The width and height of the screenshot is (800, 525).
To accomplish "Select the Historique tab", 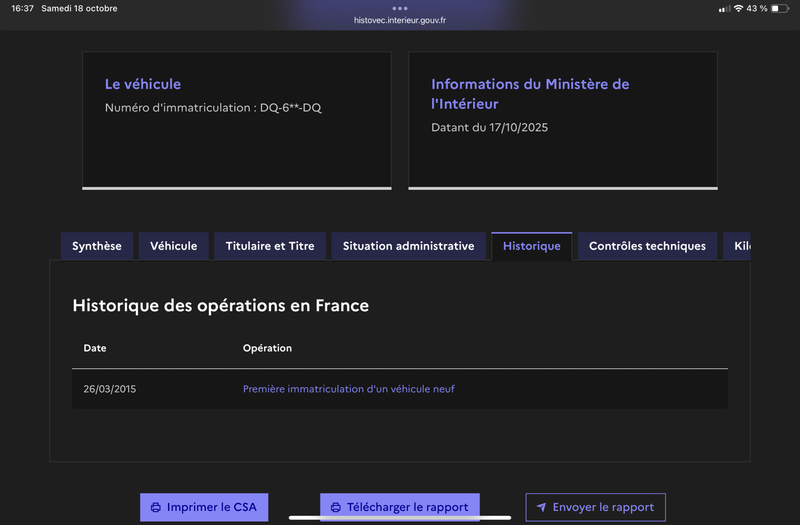I will tap(532, 246).
